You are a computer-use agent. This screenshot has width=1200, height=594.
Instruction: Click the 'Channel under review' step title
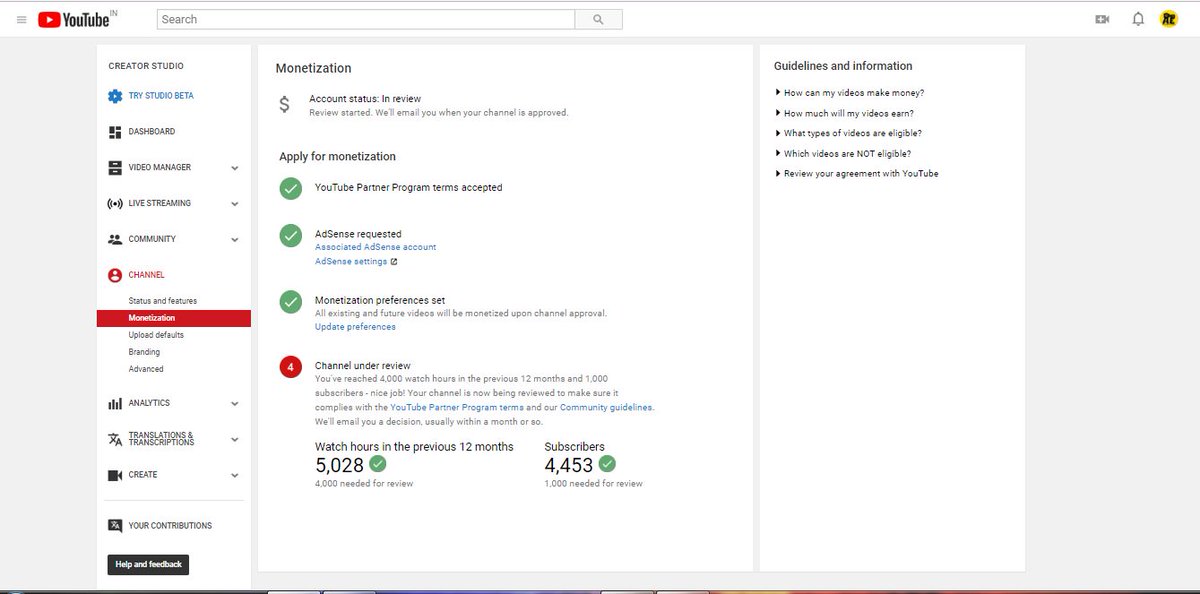[362, 366]
